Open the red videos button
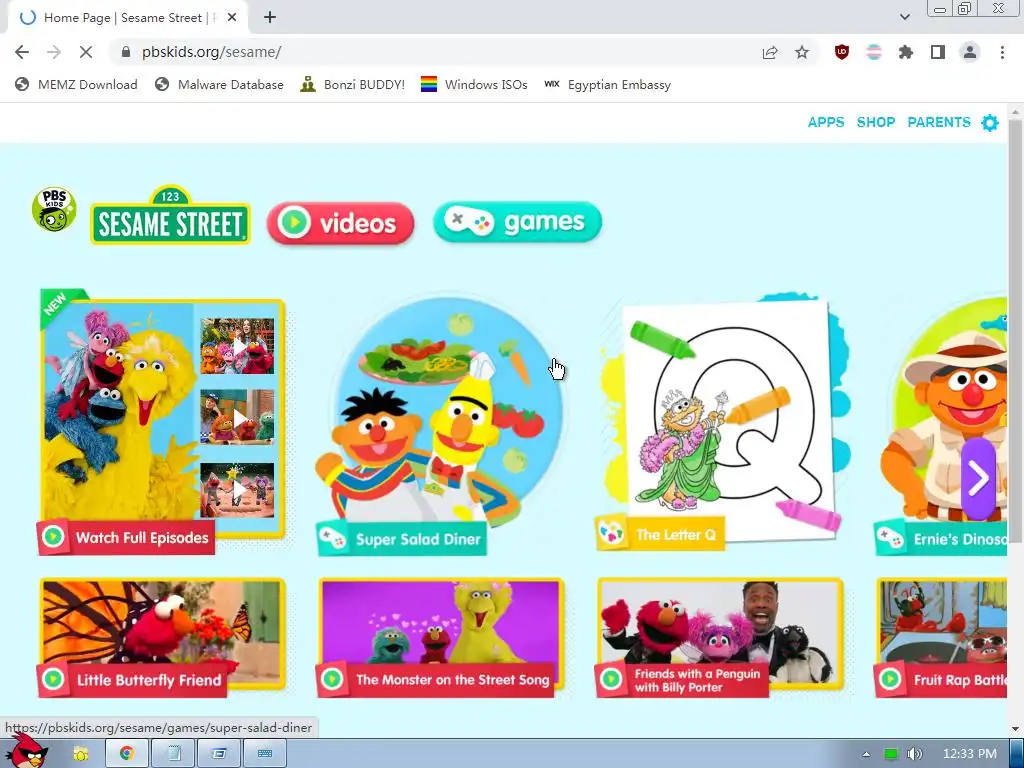 (x=340, y=223)
